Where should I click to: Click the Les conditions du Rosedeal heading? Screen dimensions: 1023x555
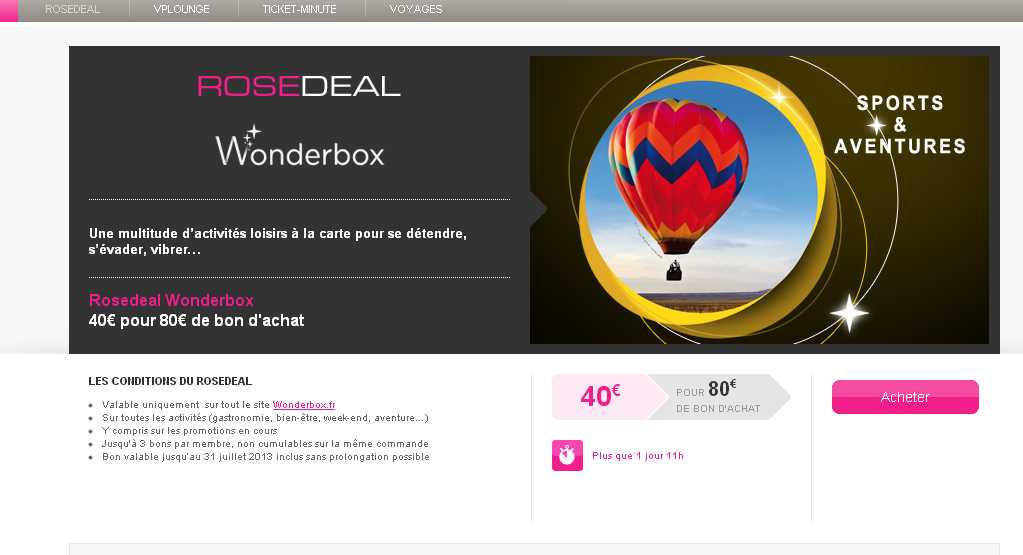pyautogui.click(x=170, y=381)
